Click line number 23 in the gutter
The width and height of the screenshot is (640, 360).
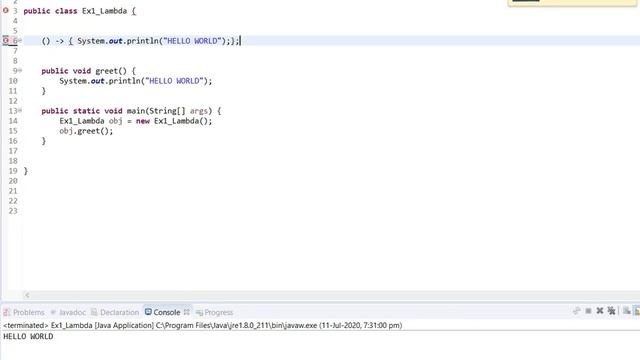click(x=13, y=211)
